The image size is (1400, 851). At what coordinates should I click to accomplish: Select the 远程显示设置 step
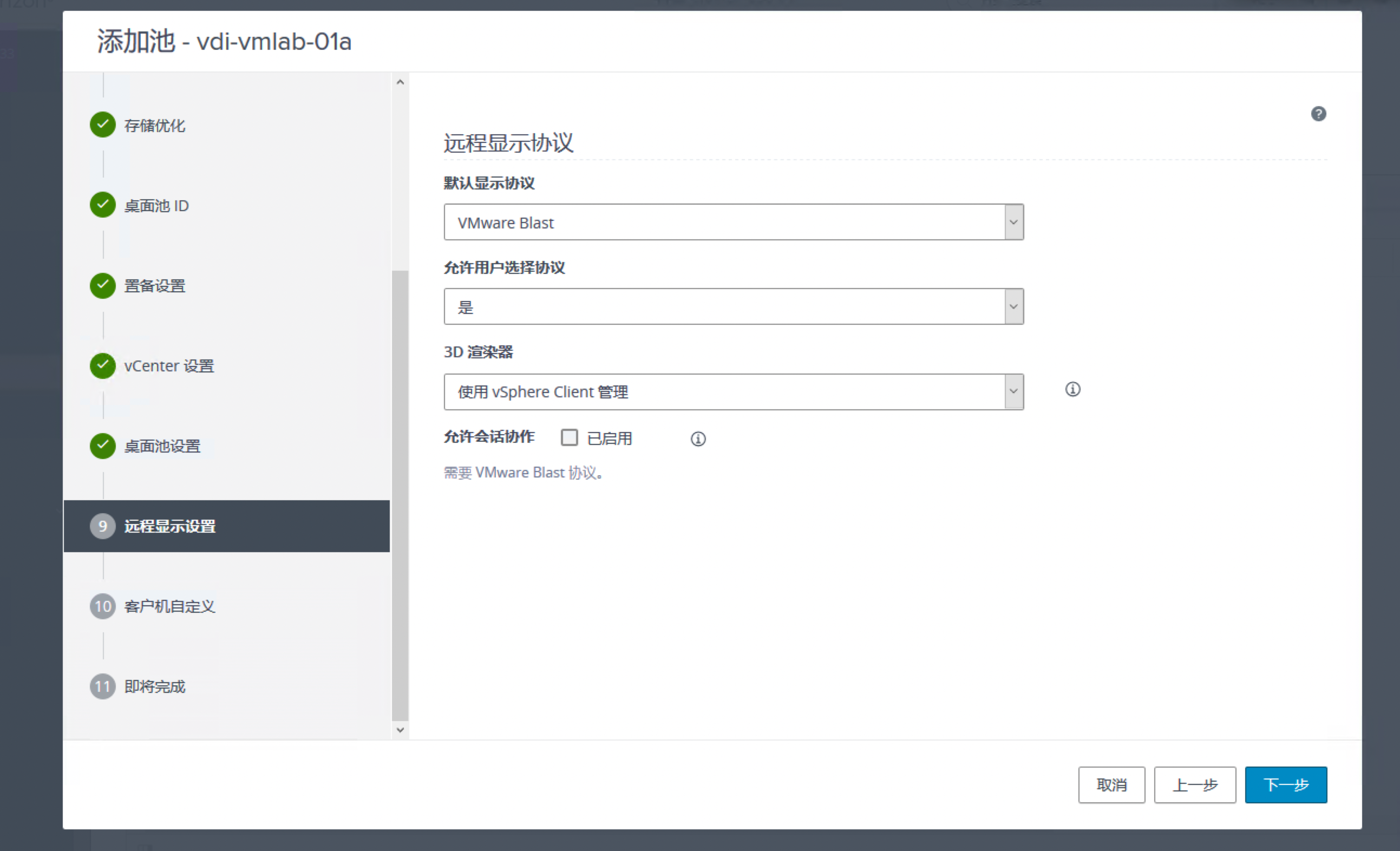pos(170,527)
